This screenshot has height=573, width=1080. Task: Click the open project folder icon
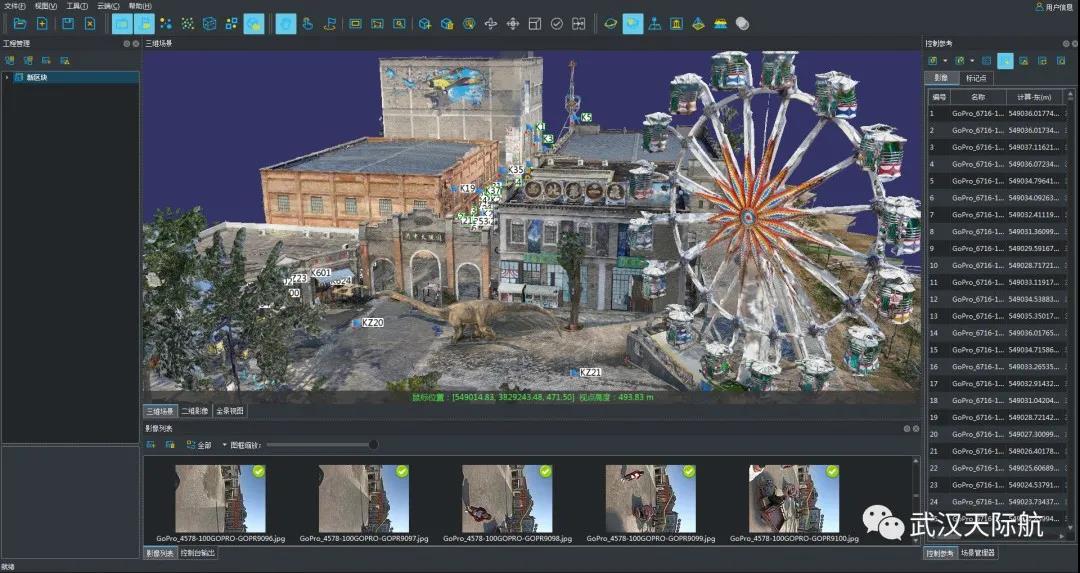(x=20, y=23)
